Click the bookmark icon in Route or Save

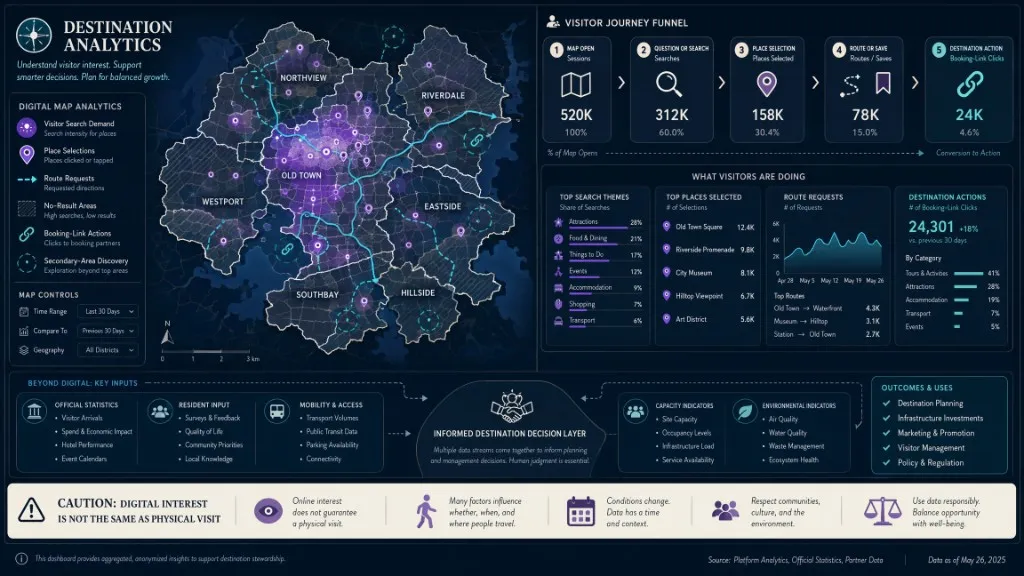[x=883, y=84]
